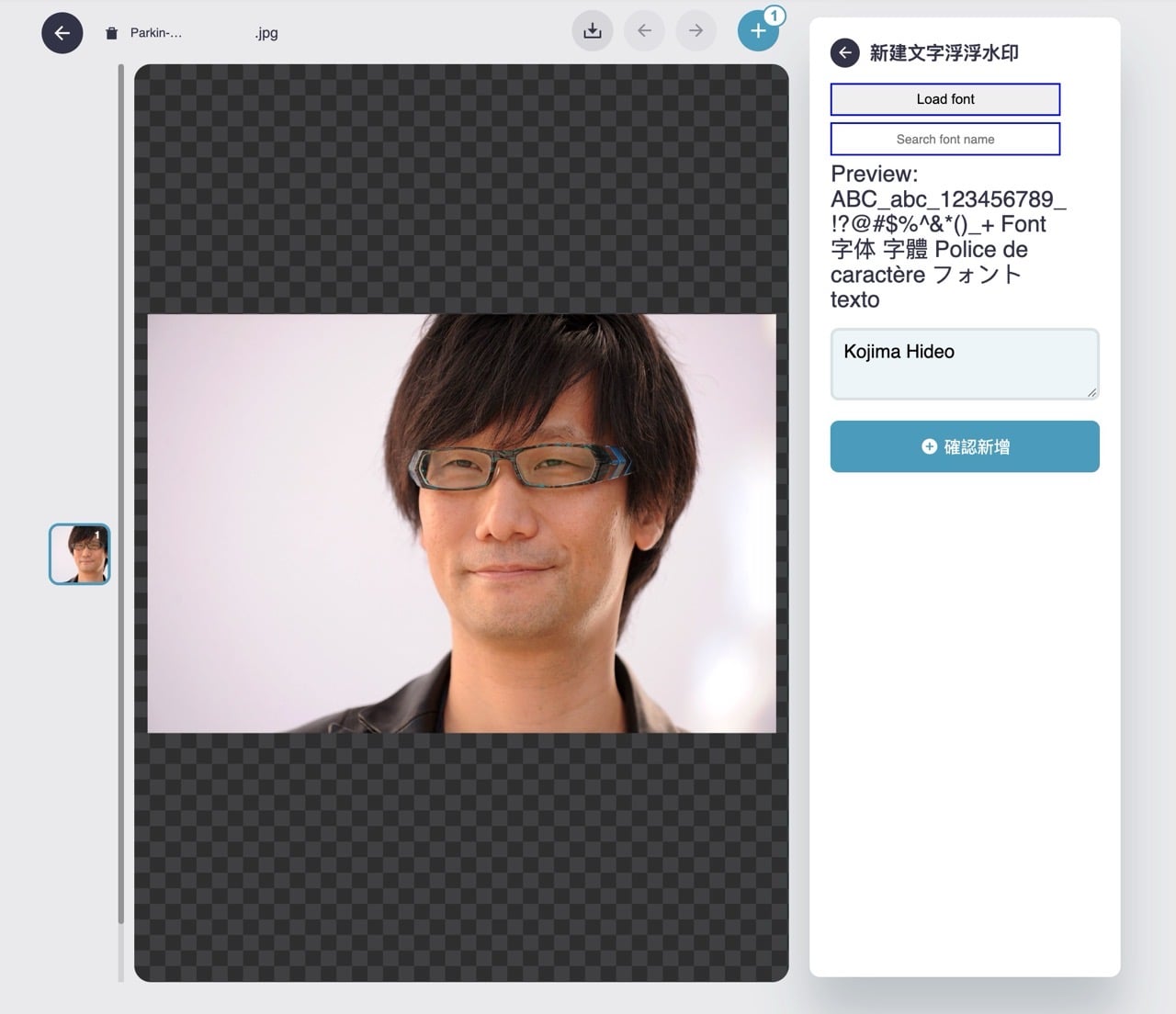Go back from the 新建文字浮浮水印 panel
The width and height of the screenshot is (1176, 1014).
coord(844,53)
